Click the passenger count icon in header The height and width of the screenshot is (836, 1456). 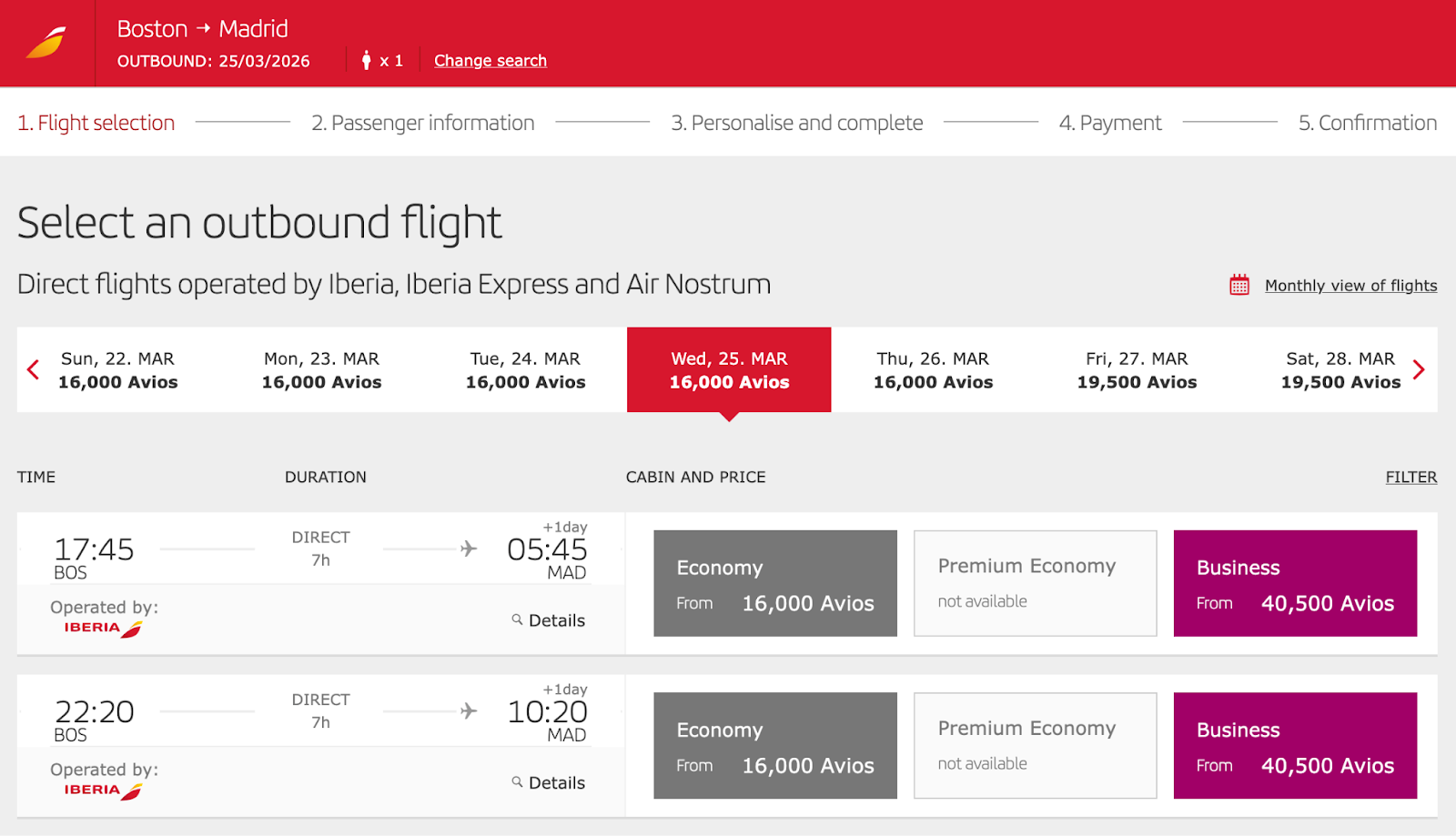pyautogui.click(x=366, y=60)
